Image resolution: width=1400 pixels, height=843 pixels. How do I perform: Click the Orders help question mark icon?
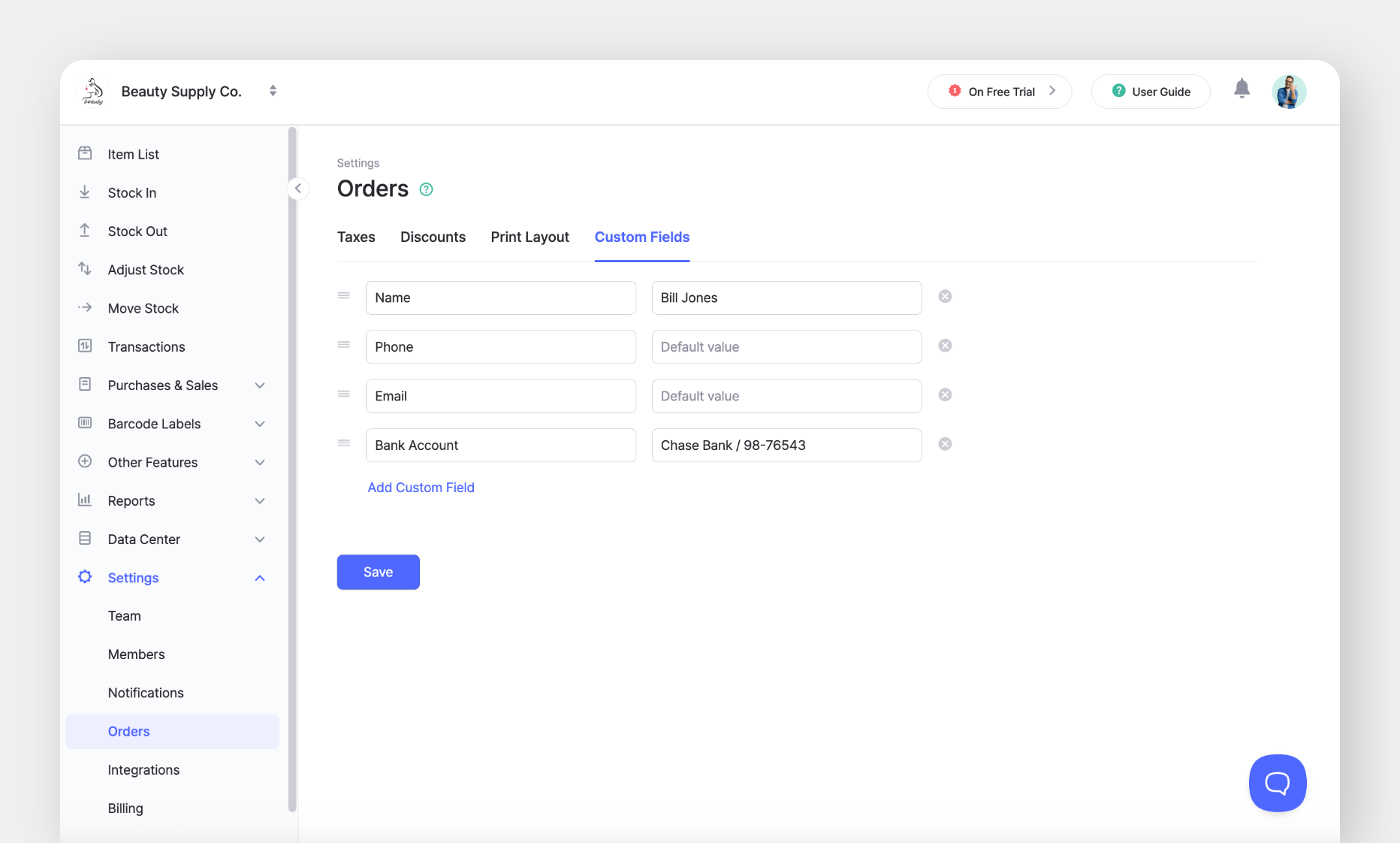pos(426,189)
